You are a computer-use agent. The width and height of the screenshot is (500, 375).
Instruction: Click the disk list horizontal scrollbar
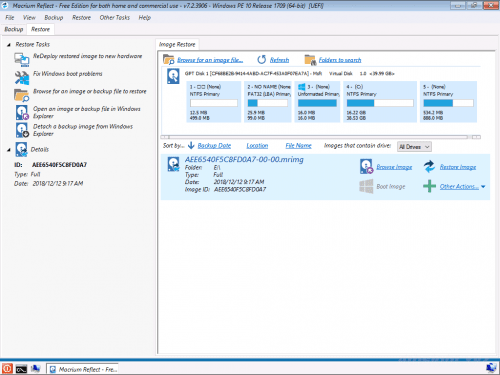(x=320, y=137)
